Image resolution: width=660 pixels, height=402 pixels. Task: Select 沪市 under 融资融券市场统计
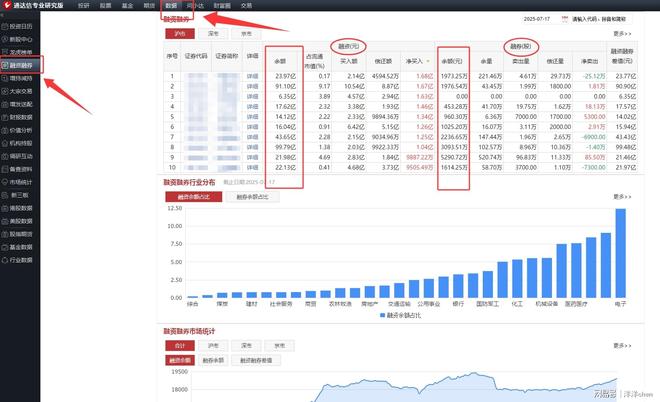211,345
